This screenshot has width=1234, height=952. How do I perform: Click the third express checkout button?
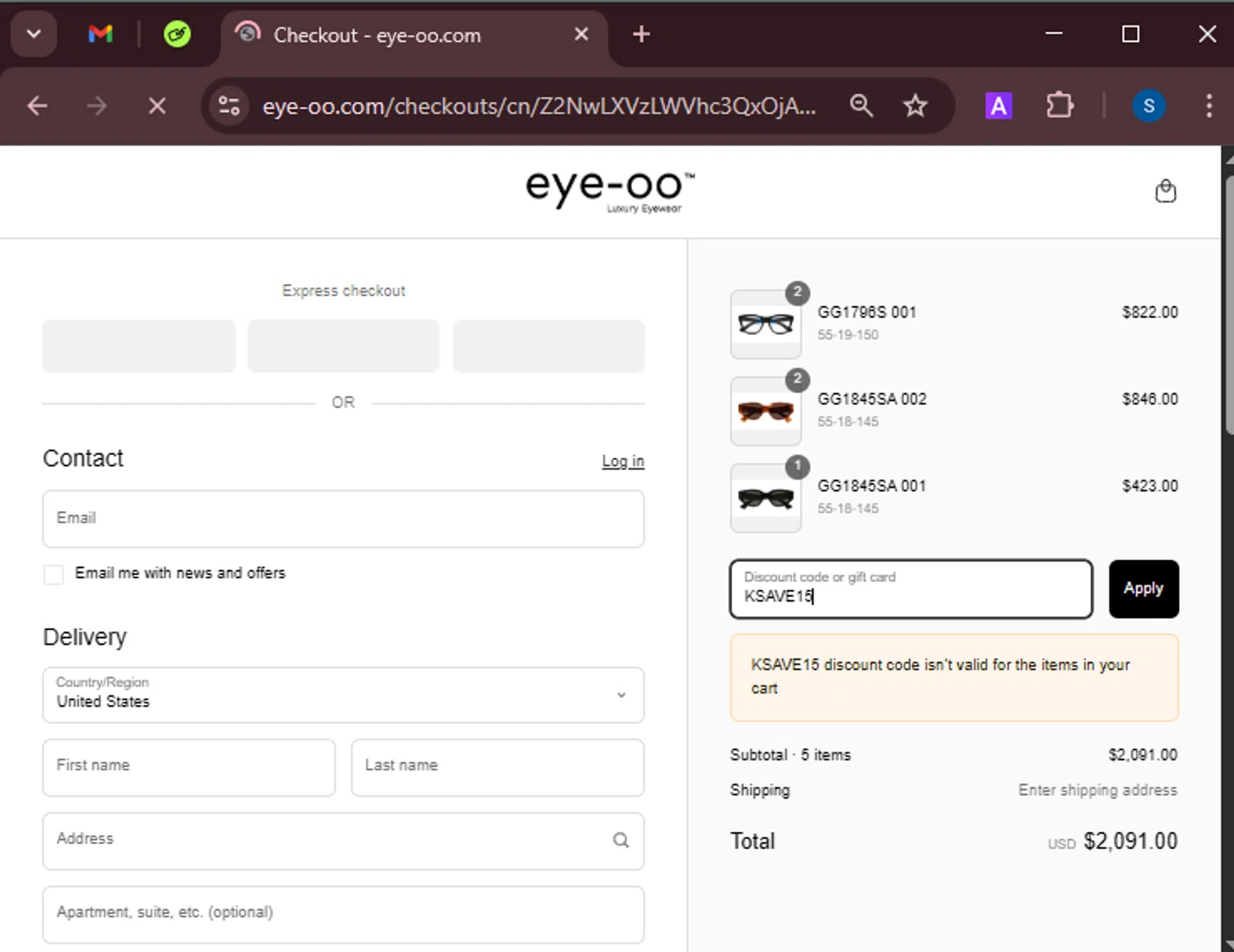549,346
